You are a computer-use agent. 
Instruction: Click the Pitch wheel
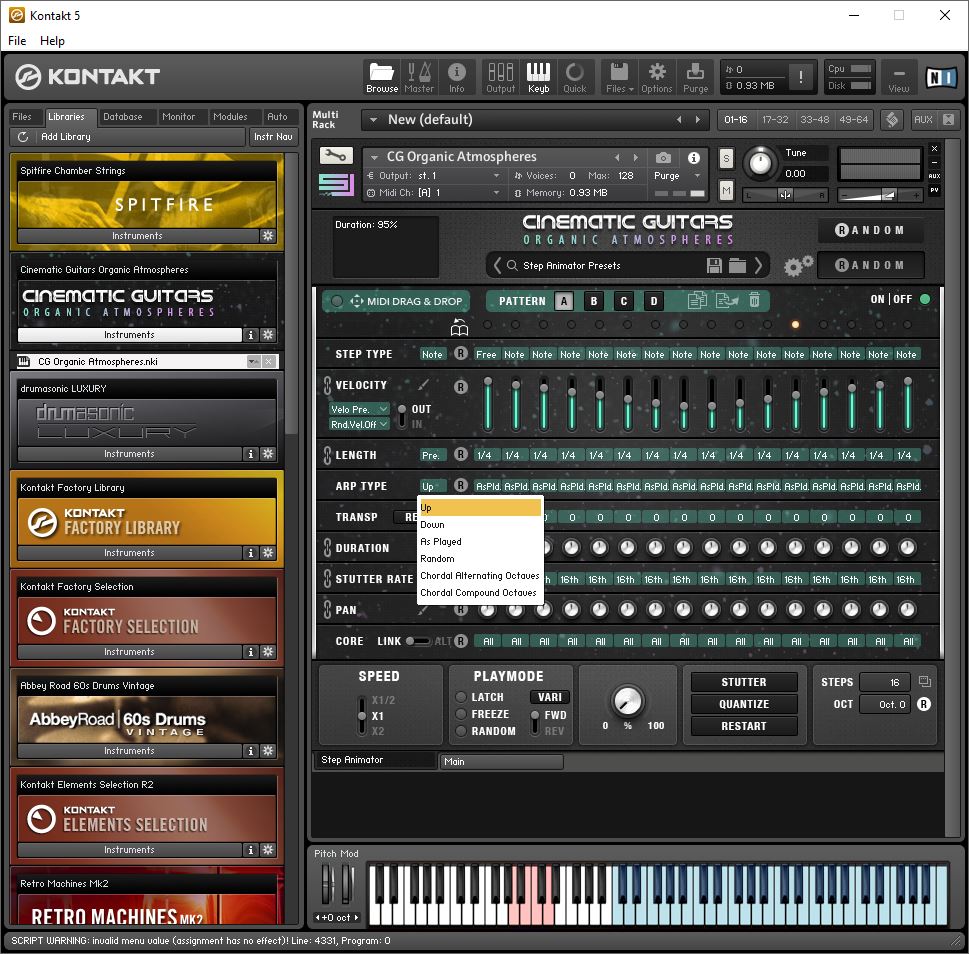pyautogui.click(x=328, y=884)
